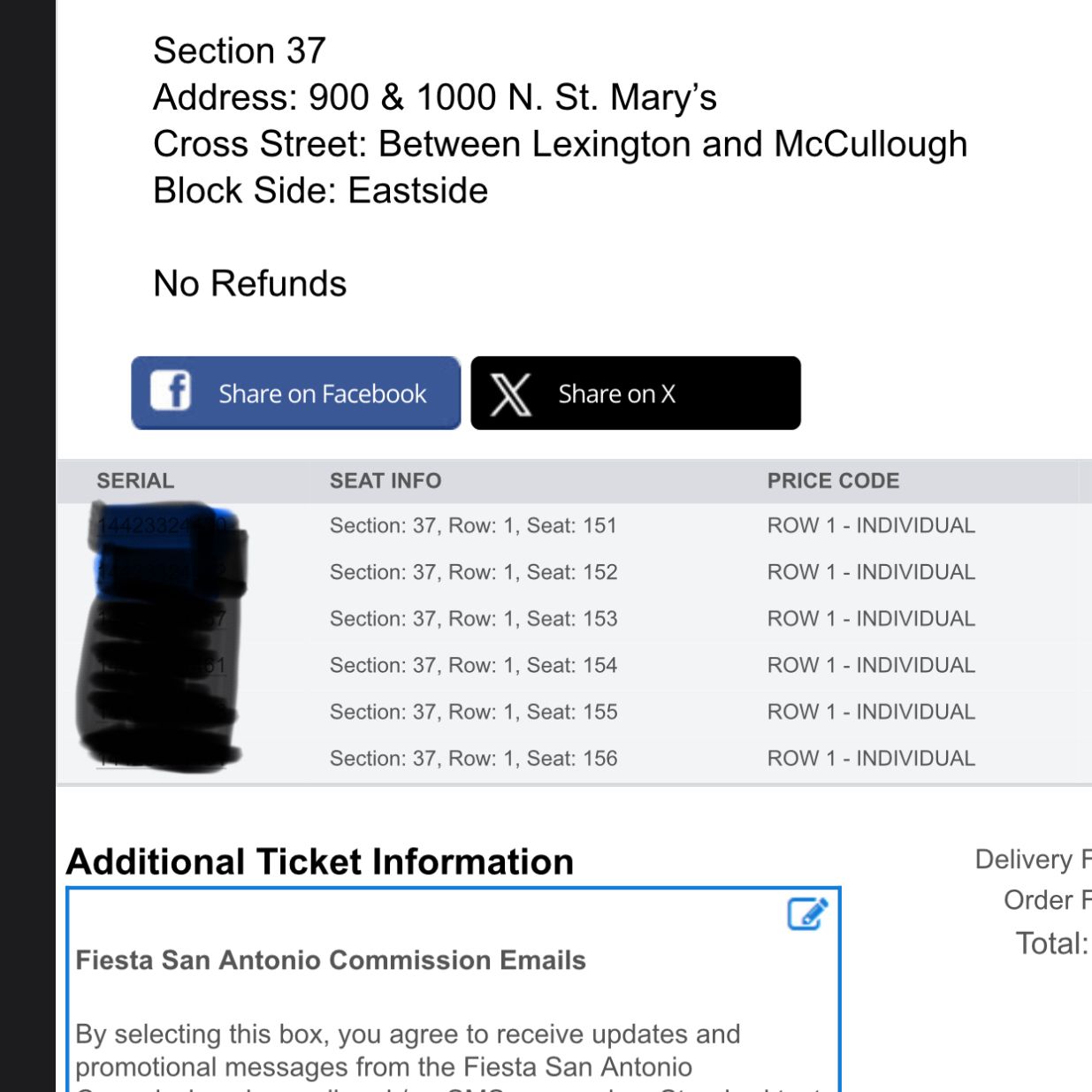Select the Seat 156 row
1092x1092 pixels.
(575, 758)
